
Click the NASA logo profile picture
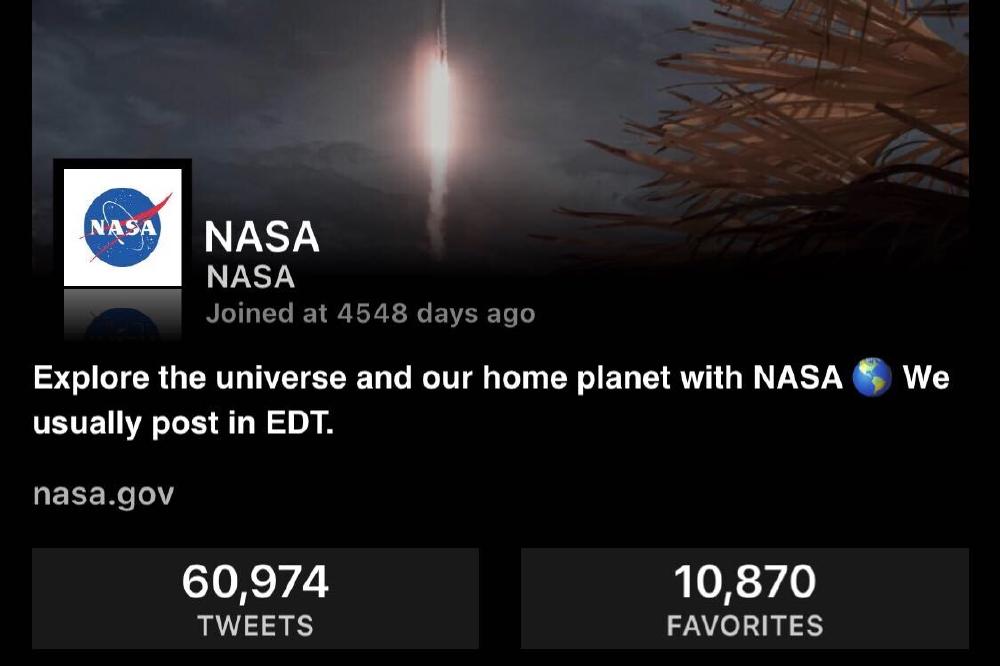pyautogui.click(x=122, y=227)
